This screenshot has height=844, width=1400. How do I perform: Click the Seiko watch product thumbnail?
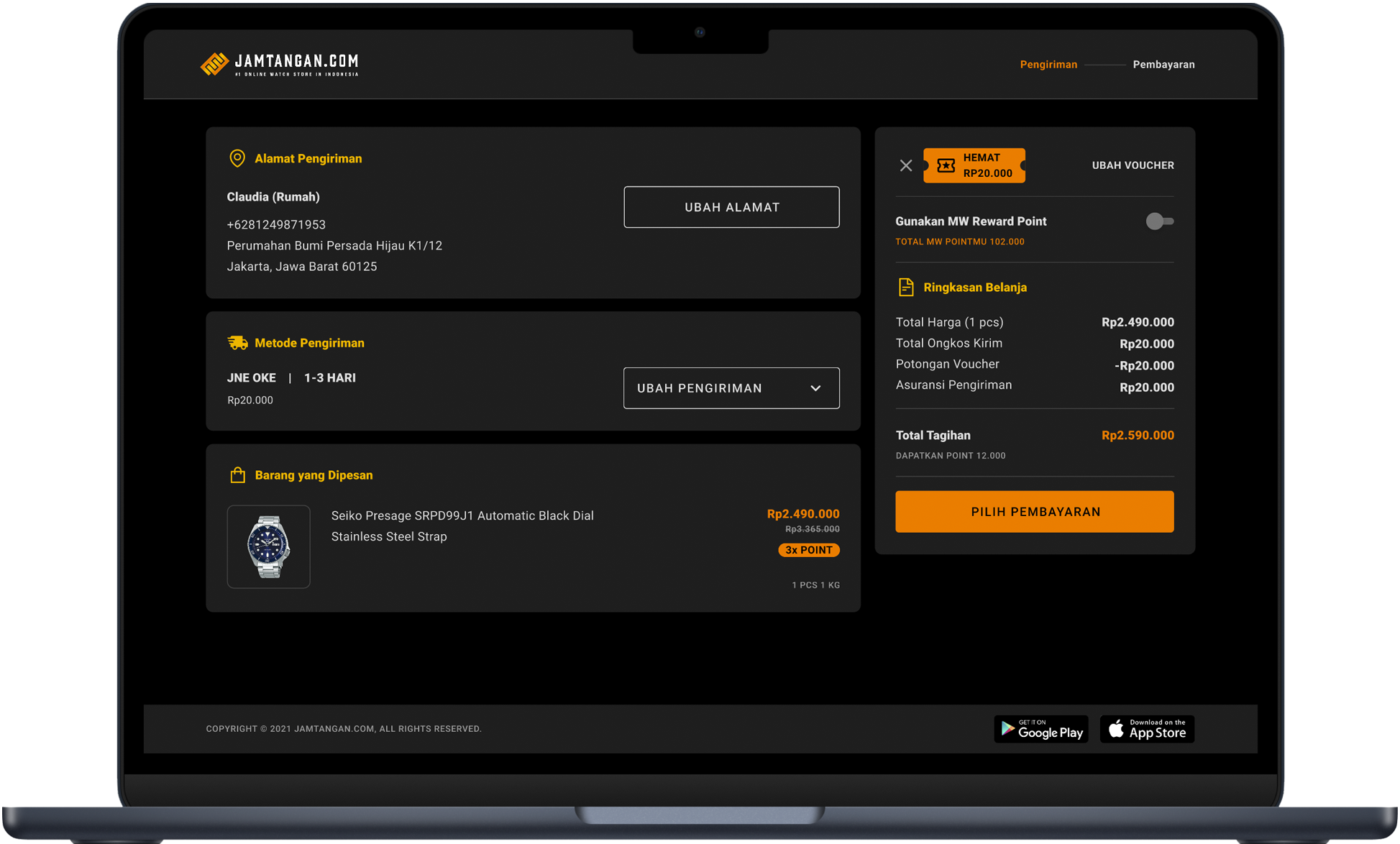click(x=269, y=546)
